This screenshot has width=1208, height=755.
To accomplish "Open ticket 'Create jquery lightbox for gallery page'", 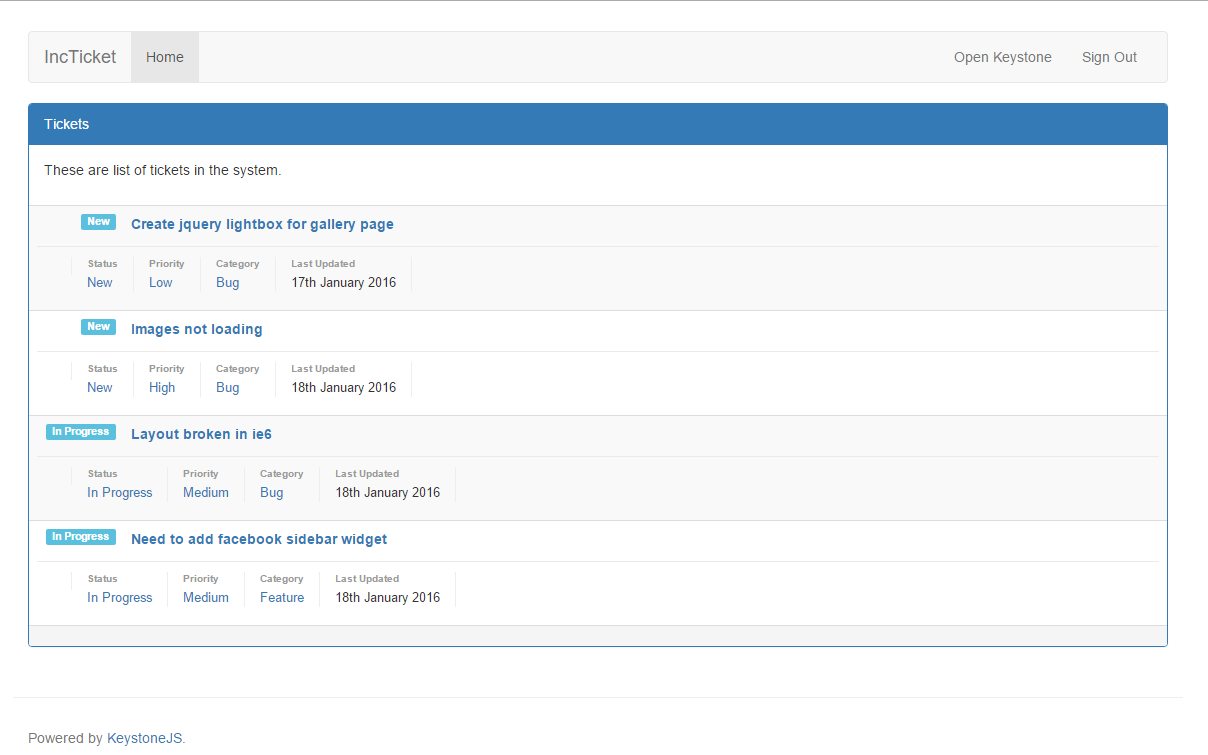I will (x=262, y=224).
